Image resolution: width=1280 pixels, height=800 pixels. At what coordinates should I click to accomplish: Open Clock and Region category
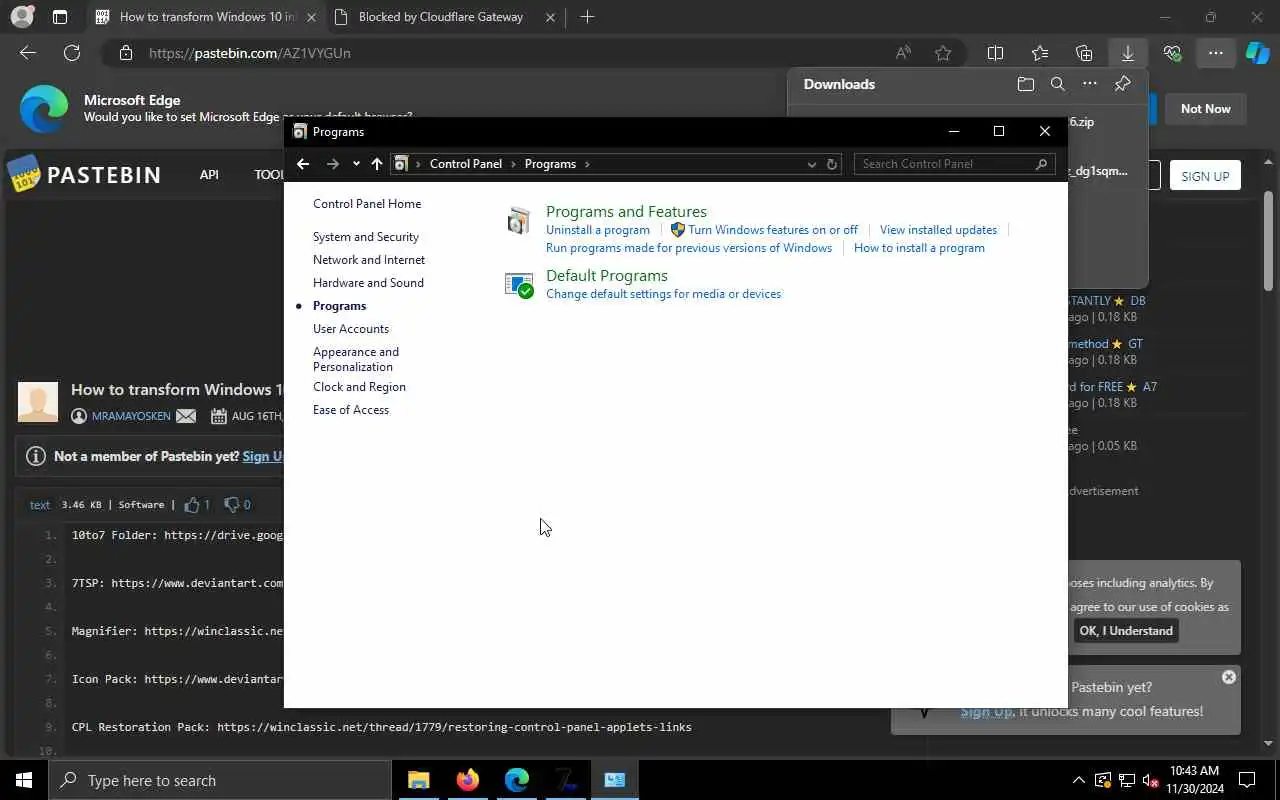coord(359,387)
